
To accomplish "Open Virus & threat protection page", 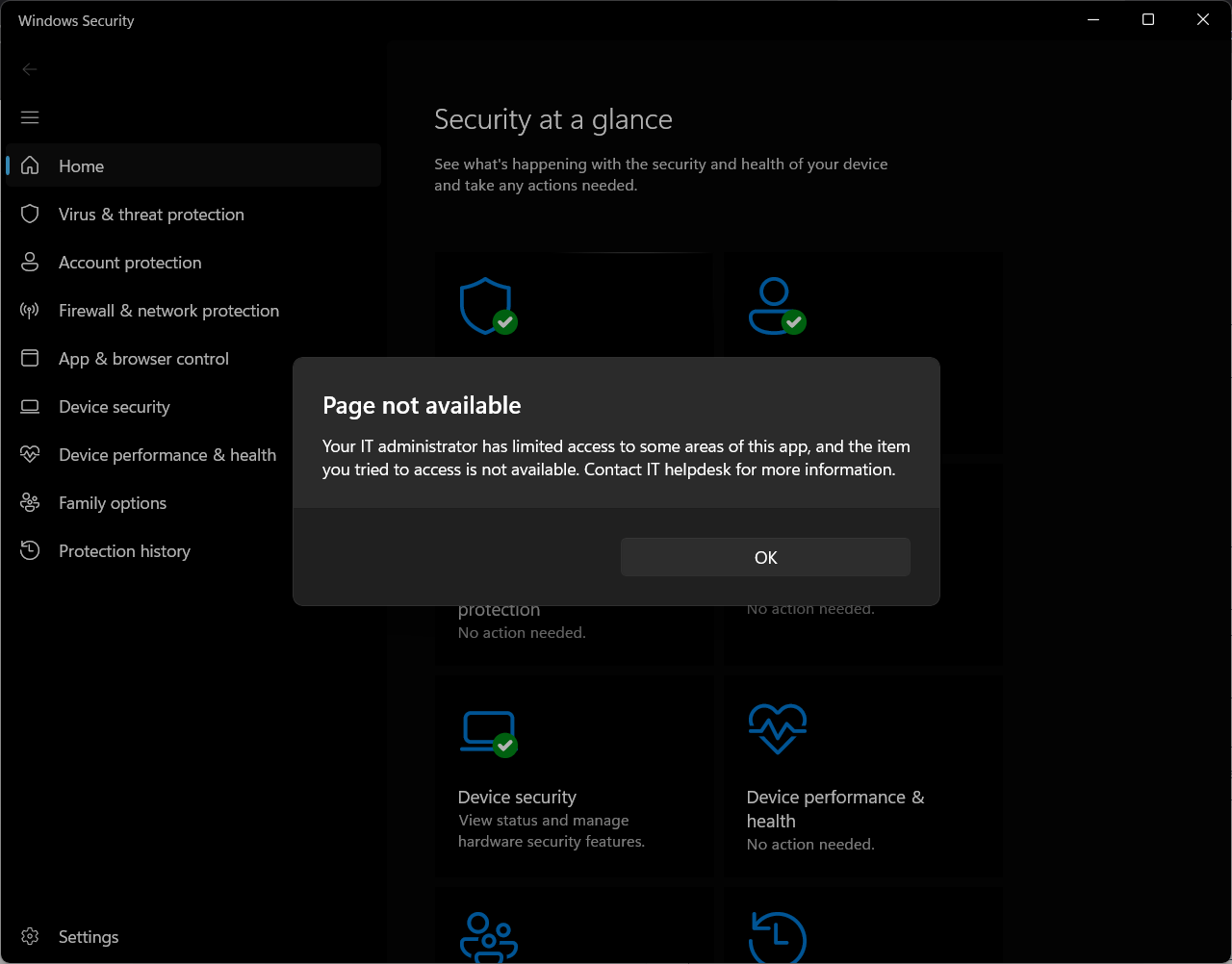I will pos(193,214).
